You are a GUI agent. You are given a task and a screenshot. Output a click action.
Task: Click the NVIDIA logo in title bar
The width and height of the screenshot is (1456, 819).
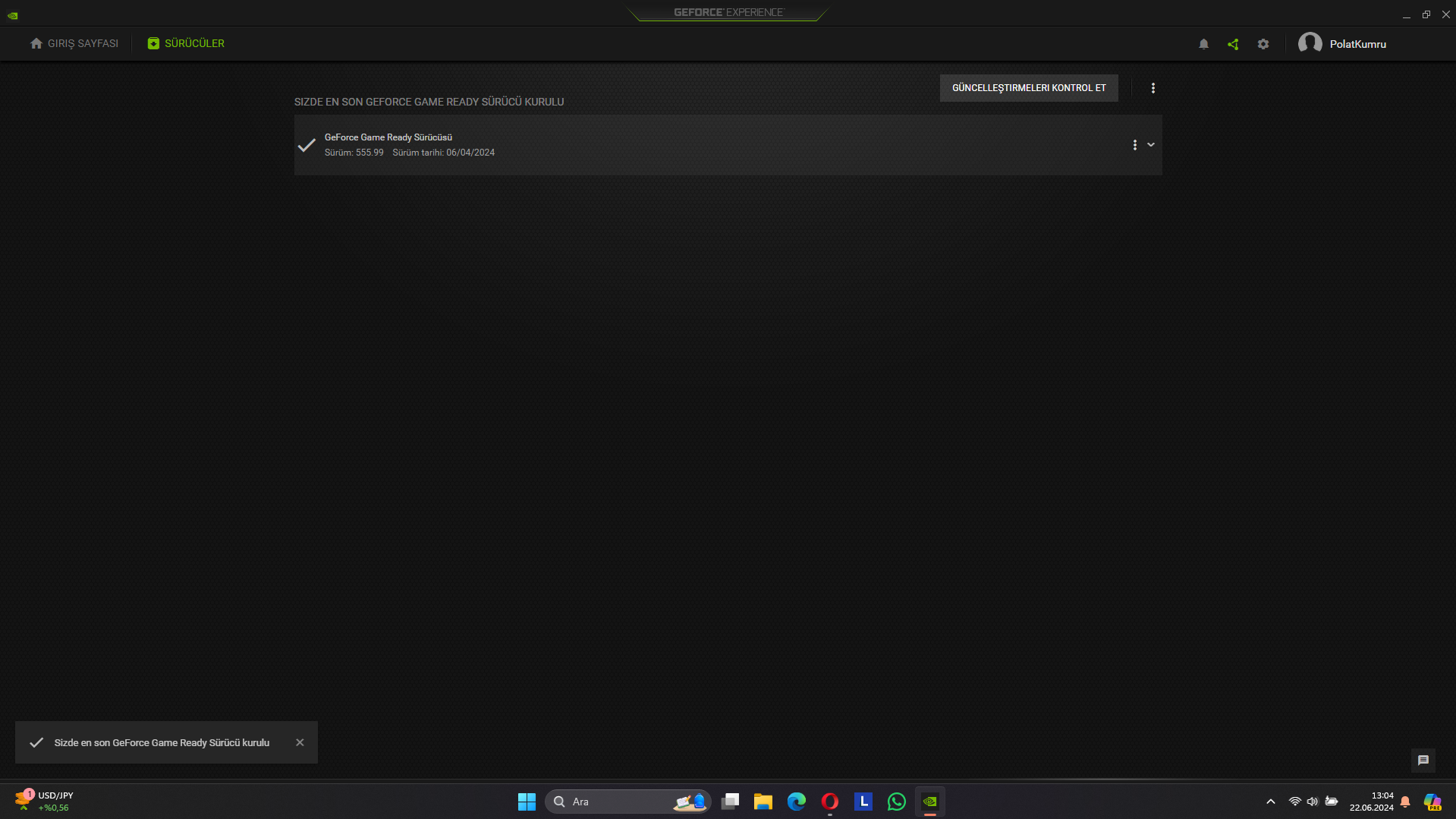click(x=13, y=15)
